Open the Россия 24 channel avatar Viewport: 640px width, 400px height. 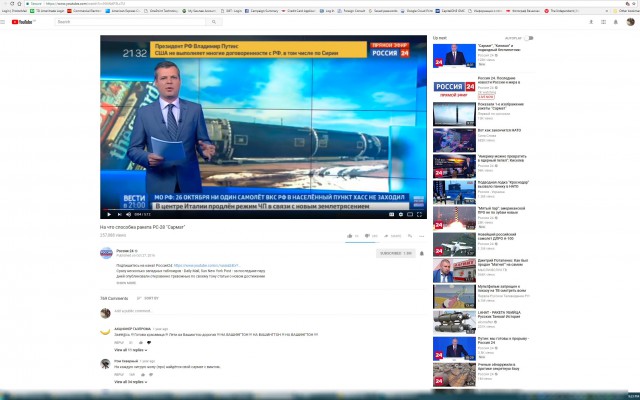pyautogui.click(x=106, y=253)
